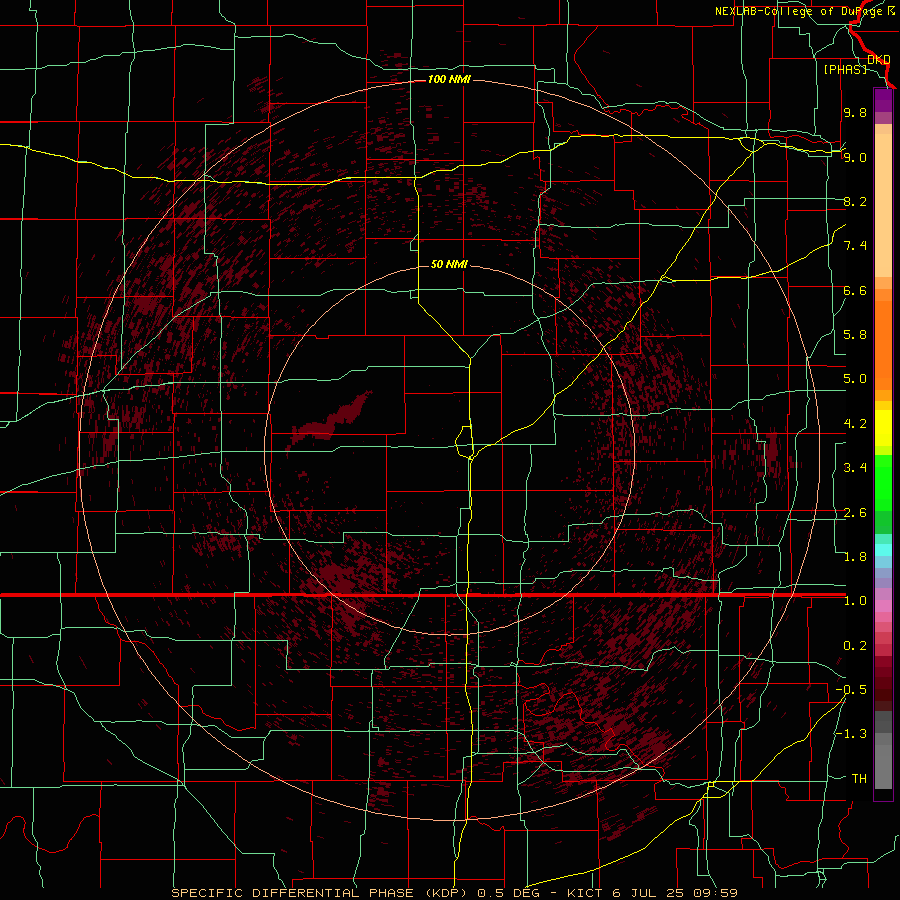Select the purple swatch atop the color bar
900x900 pixels.
pos(883,100)
